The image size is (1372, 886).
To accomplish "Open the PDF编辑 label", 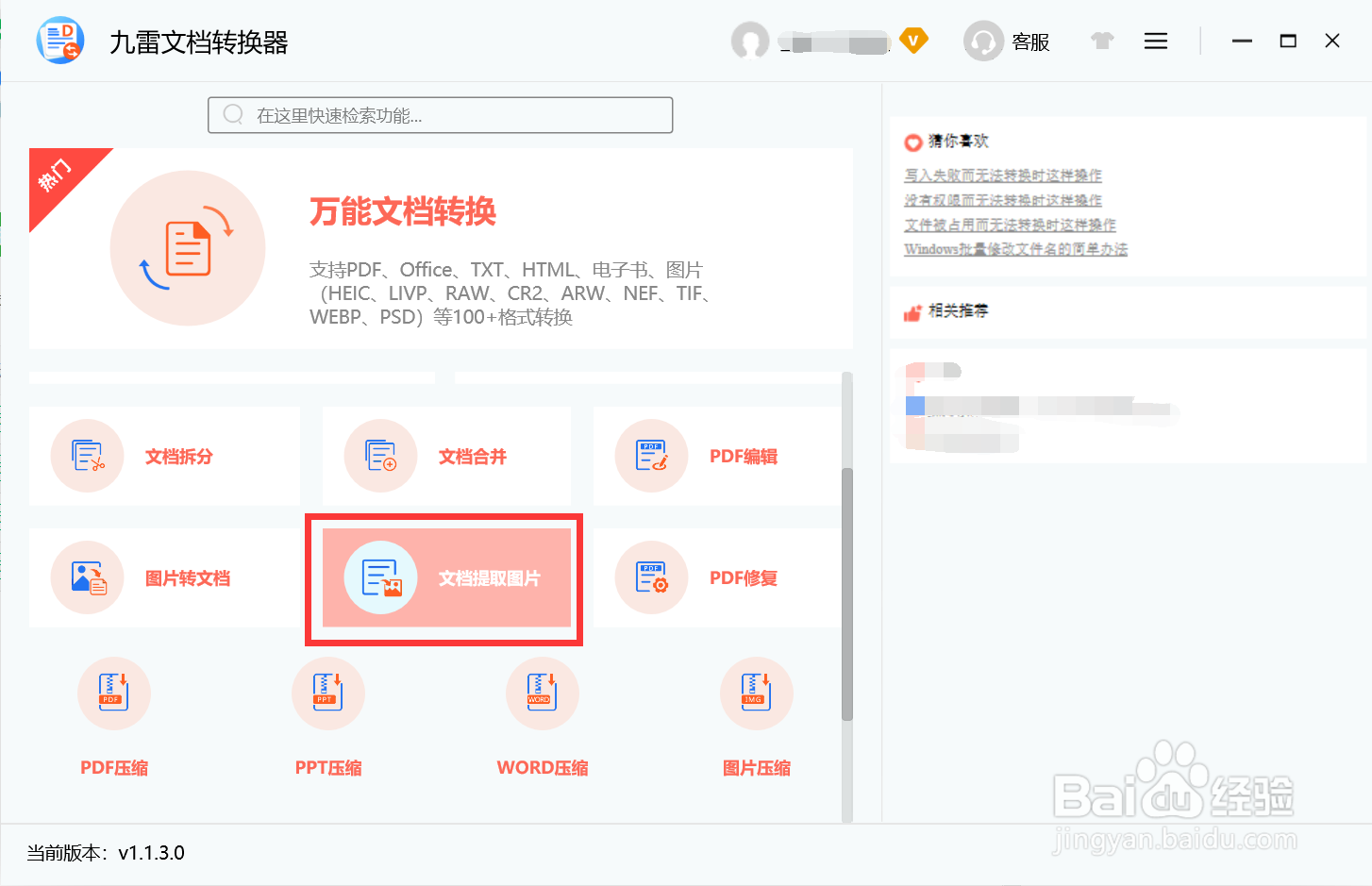I will click(x=744, y=457).
